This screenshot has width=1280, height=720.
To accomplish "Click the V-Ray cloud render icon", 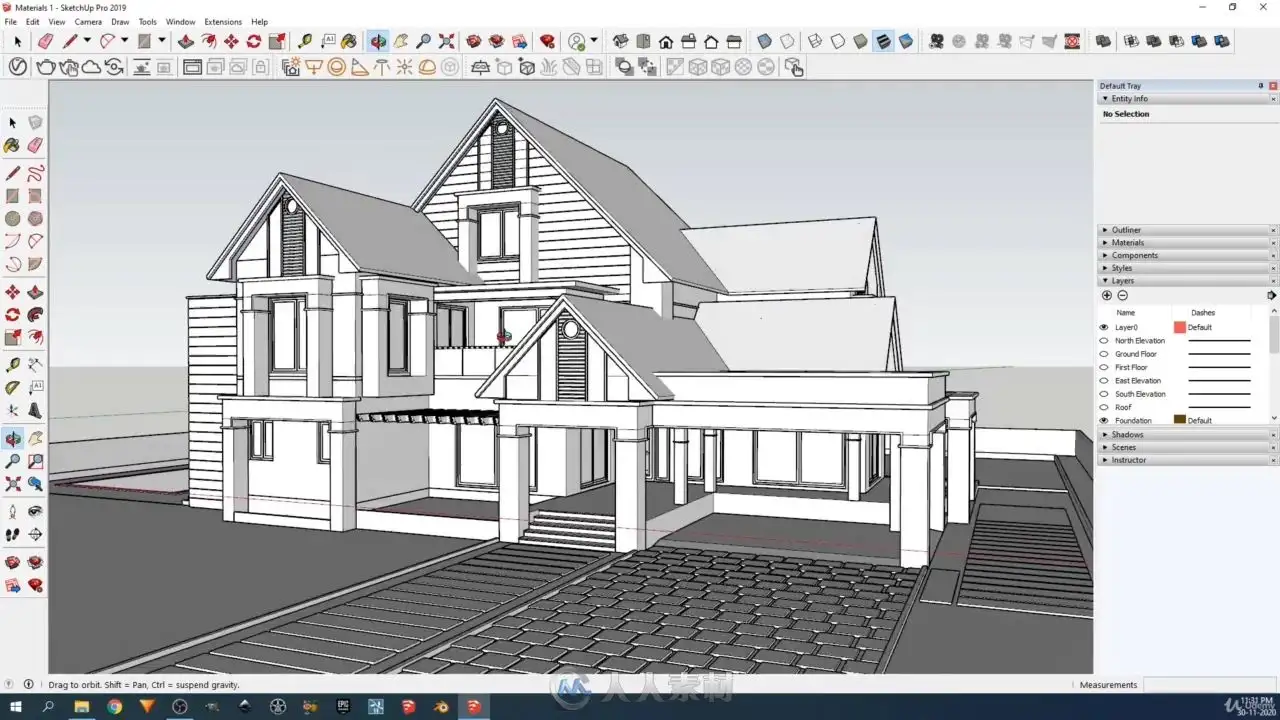I will coord(91,67).
